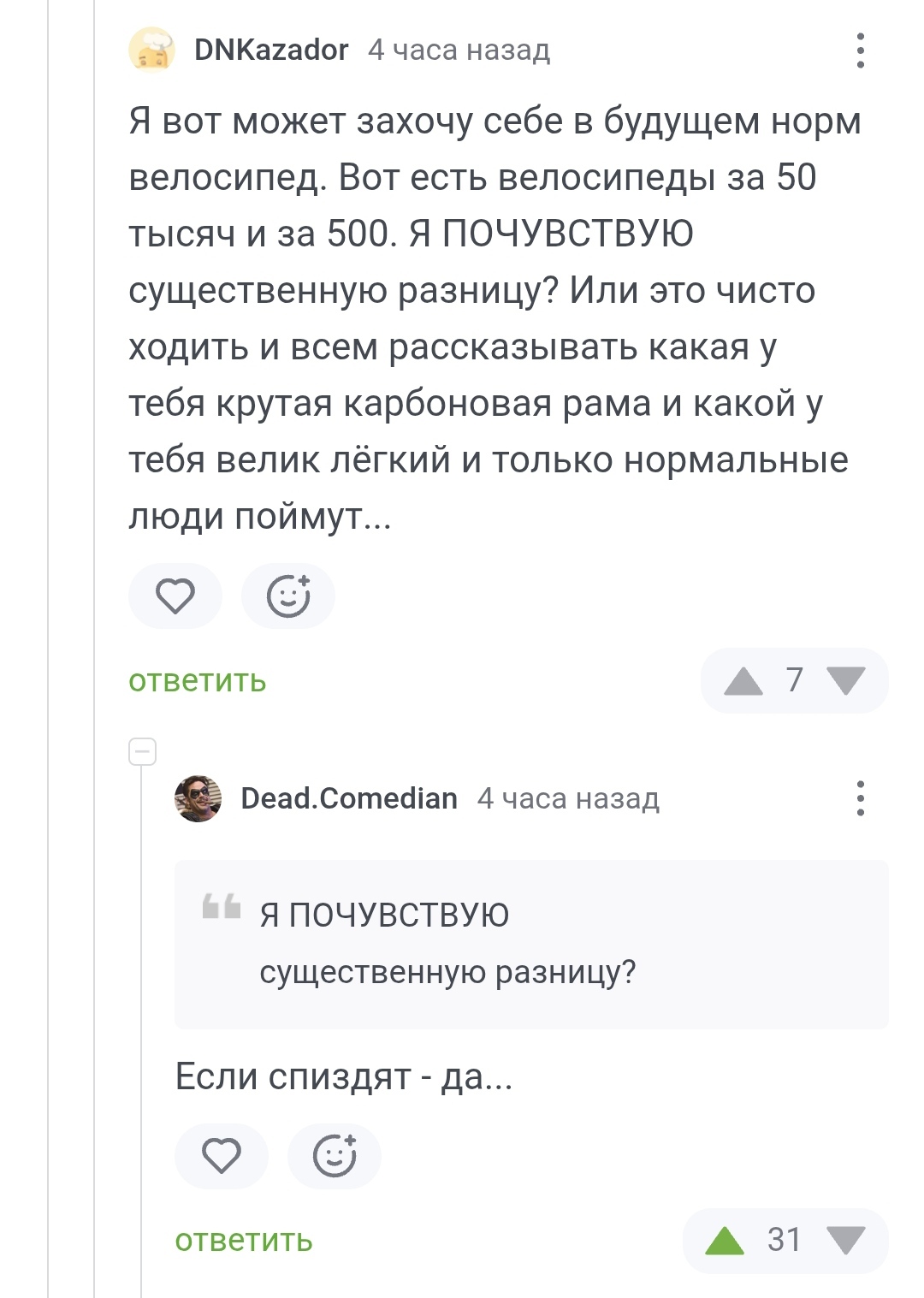The image size is (924, 1298).
Task: Heart Dead.Comedian's reply
Action: point(222,1156)
